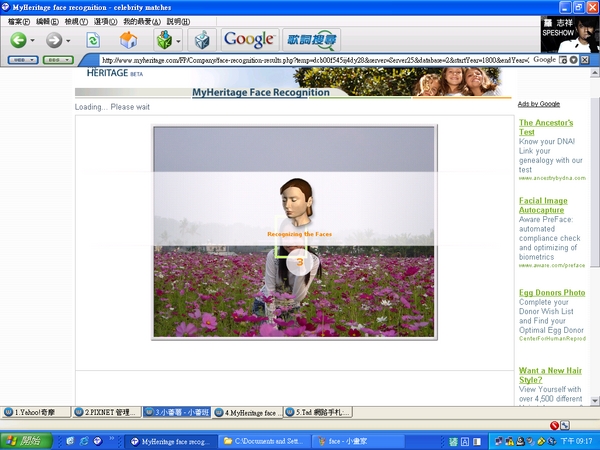Open the 檢視(V) menu
The image size is (600, 450).
[x=76, y=21]
